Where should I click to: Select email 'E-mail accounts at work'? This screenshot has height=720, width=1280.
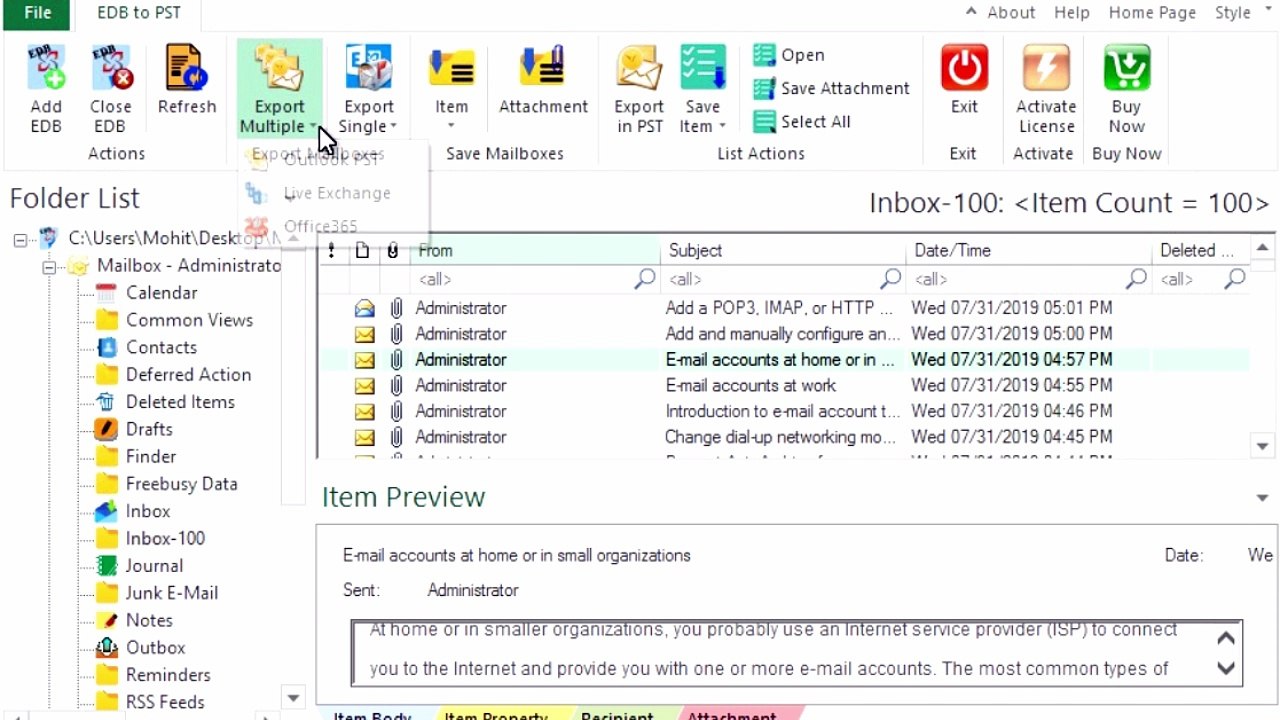[783, 385]
